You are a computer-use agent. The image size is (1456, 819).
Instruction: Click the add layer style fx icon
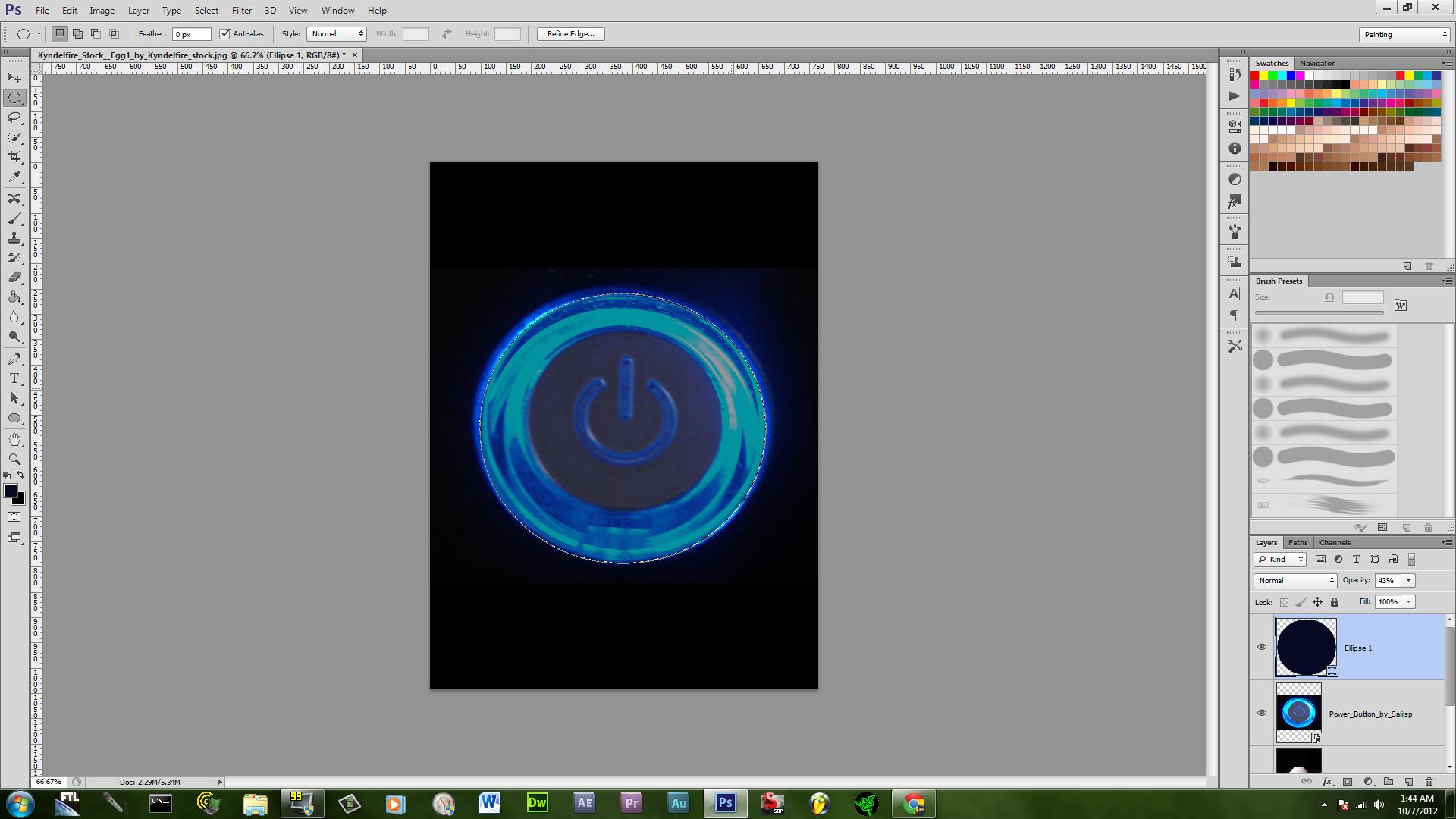point(1327,781)
